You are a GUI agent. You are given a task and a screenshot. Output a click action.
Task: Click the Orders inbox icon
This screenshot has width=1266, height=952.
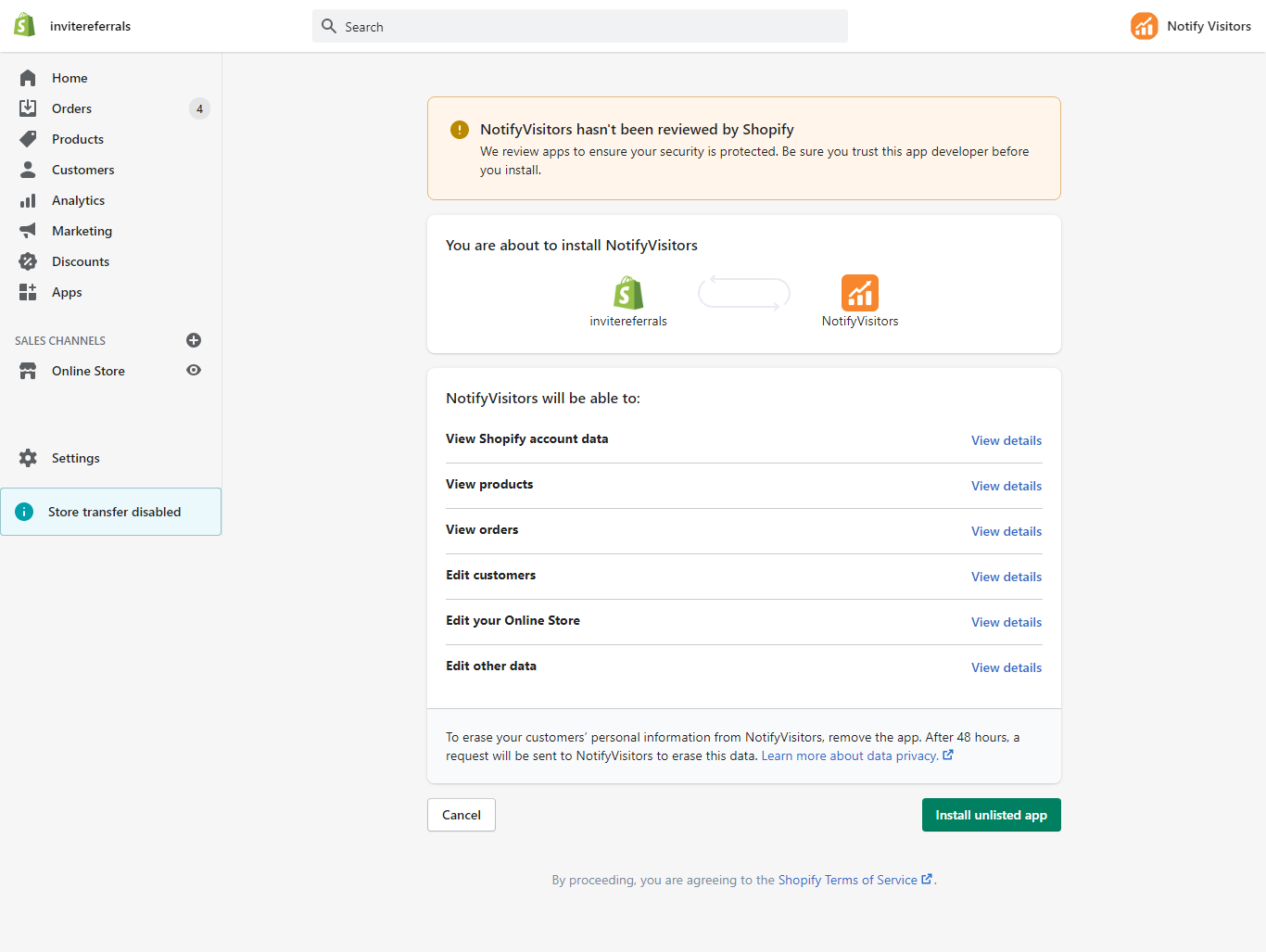(28, 108)
